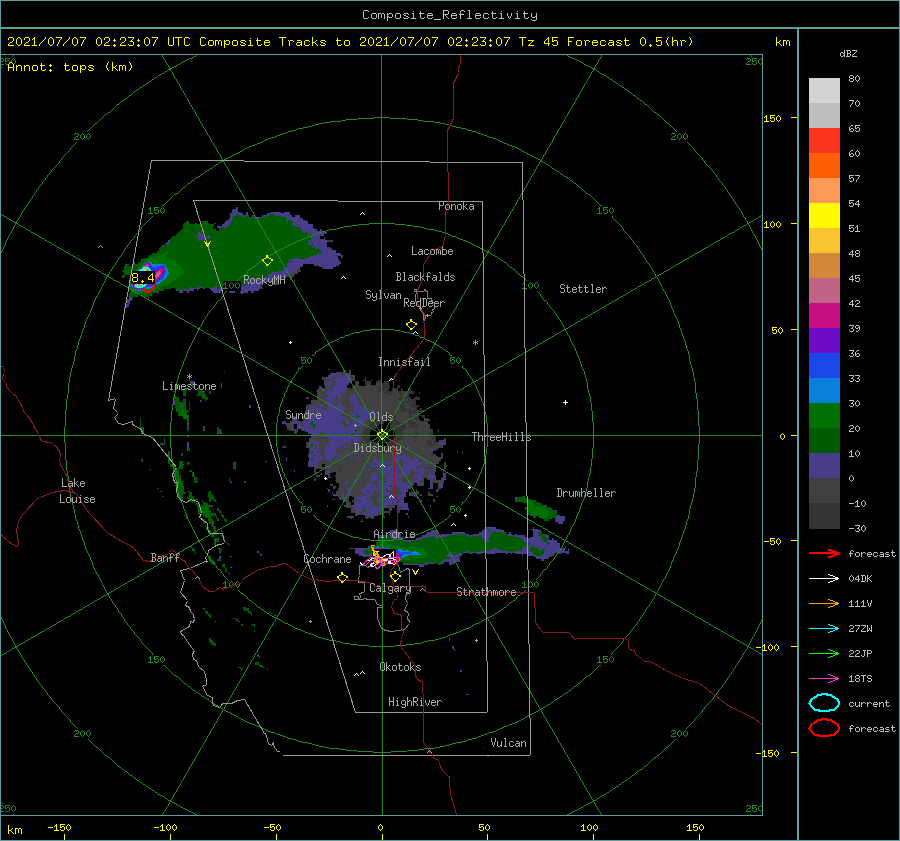The width and height of the screenshot is (900, 841).
Task: Click the yellow diamond marker near RockyMH
Action: (267, 261)
